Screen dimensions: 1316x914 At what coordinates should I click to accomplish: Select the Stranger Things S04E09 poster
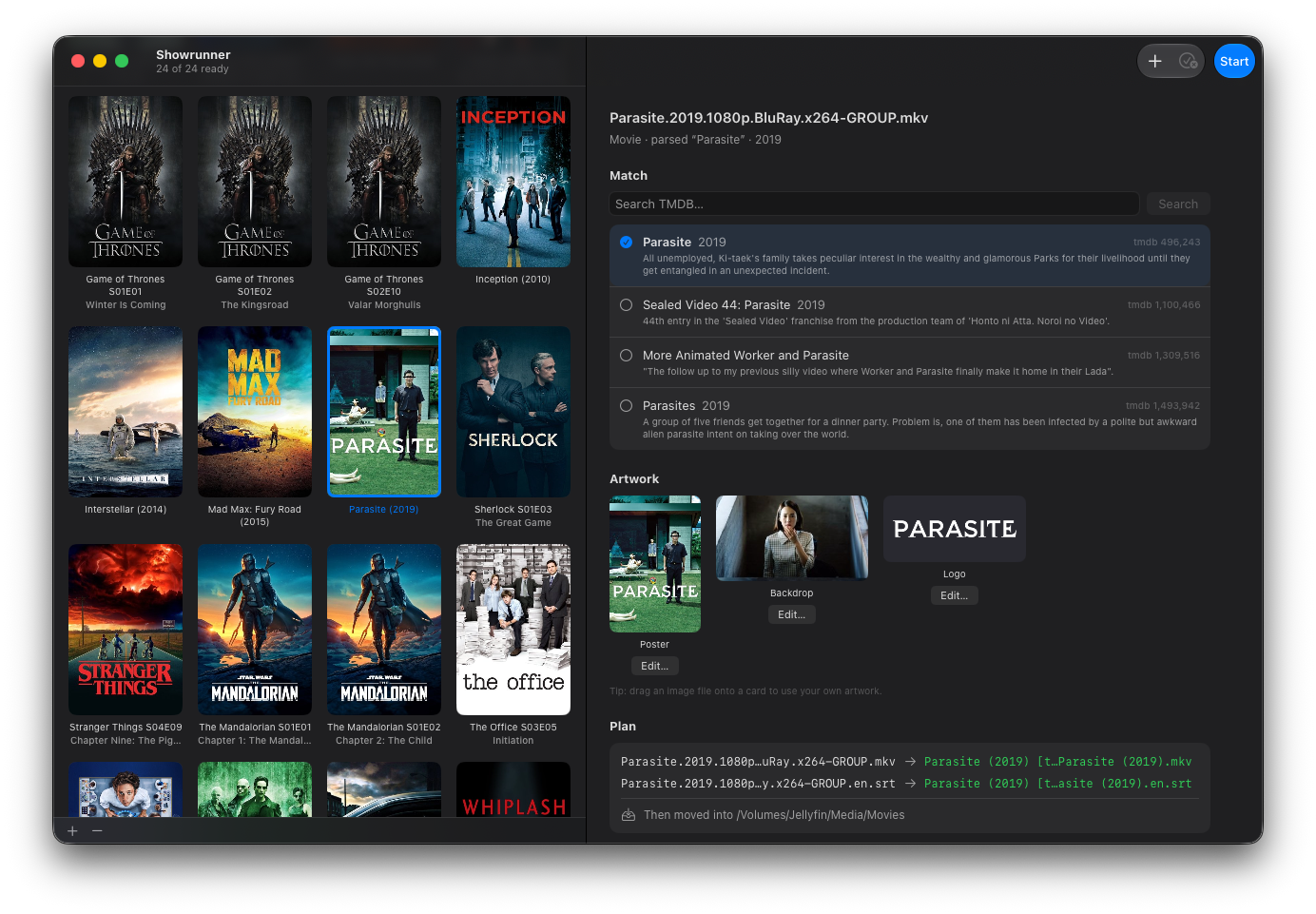(126, 630)
